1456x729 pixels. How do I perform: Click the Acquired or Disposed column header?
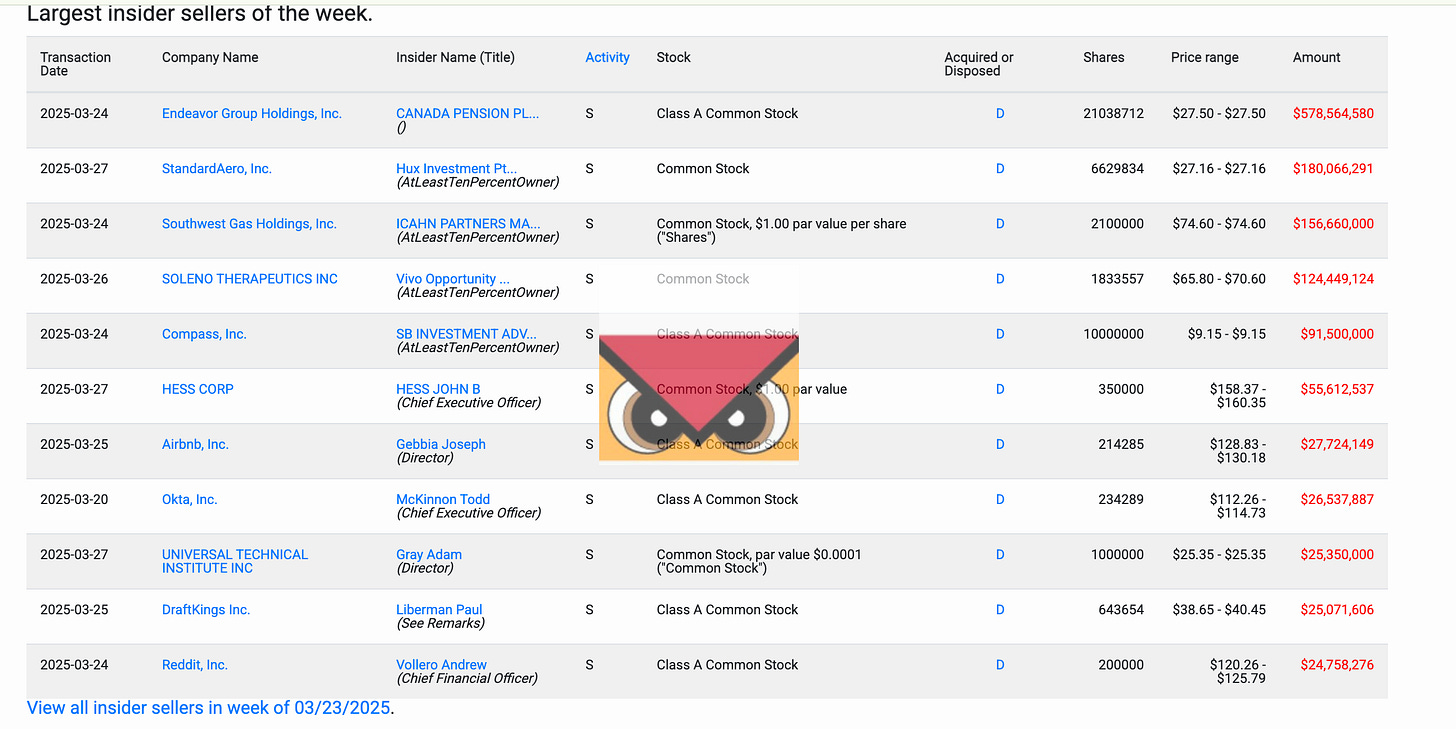tap(979, 64)
